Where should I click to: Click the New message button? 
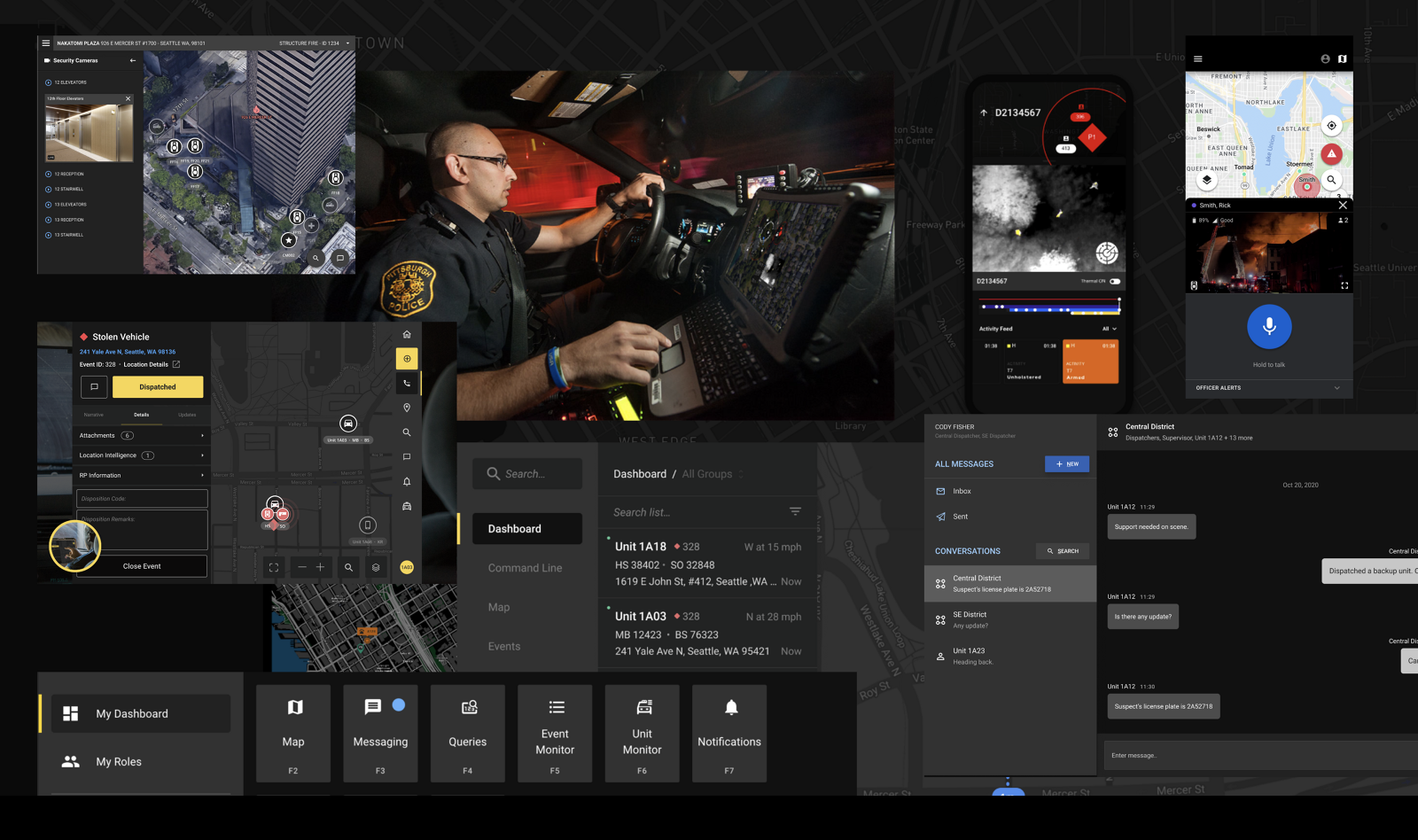coord(1067,464)
